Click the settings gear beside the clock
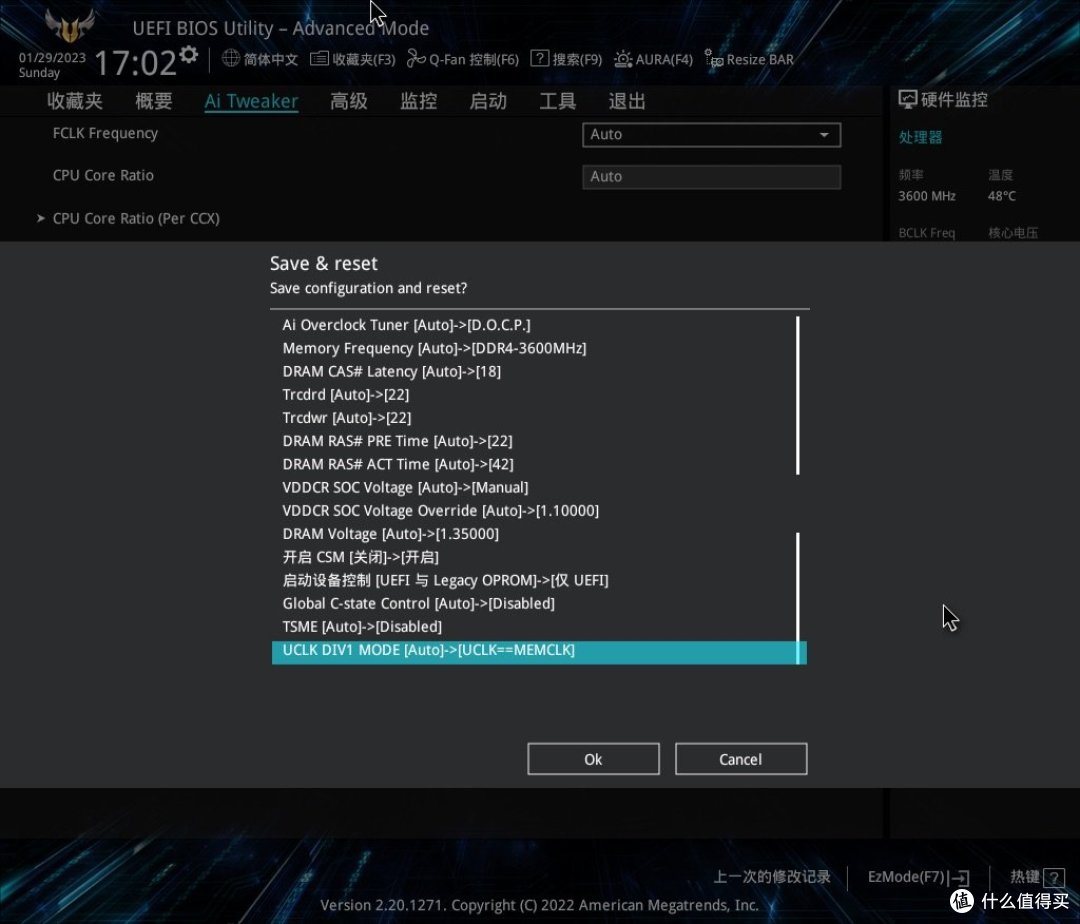1080x924 pixels. tap(189, 54)
